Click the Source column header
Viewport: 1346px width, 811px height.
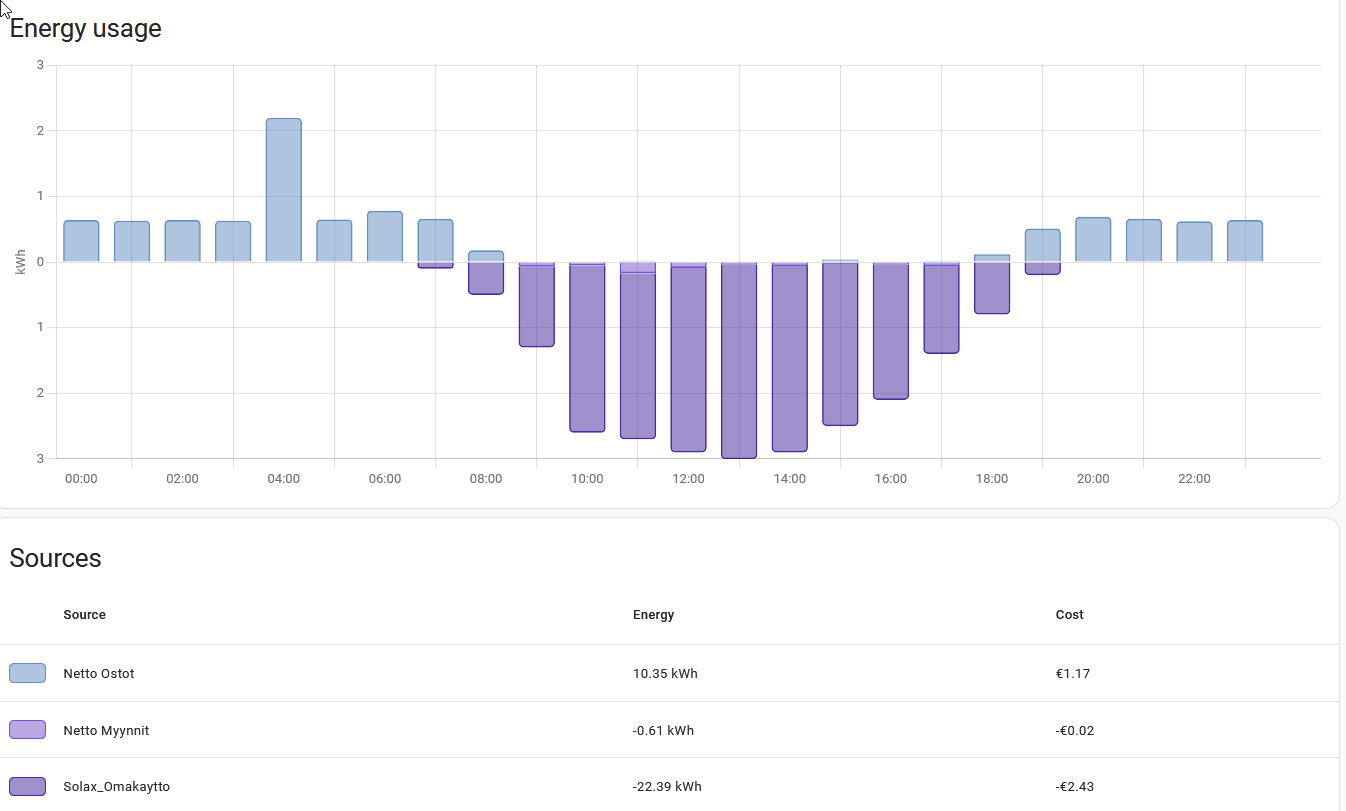(84, 615)
